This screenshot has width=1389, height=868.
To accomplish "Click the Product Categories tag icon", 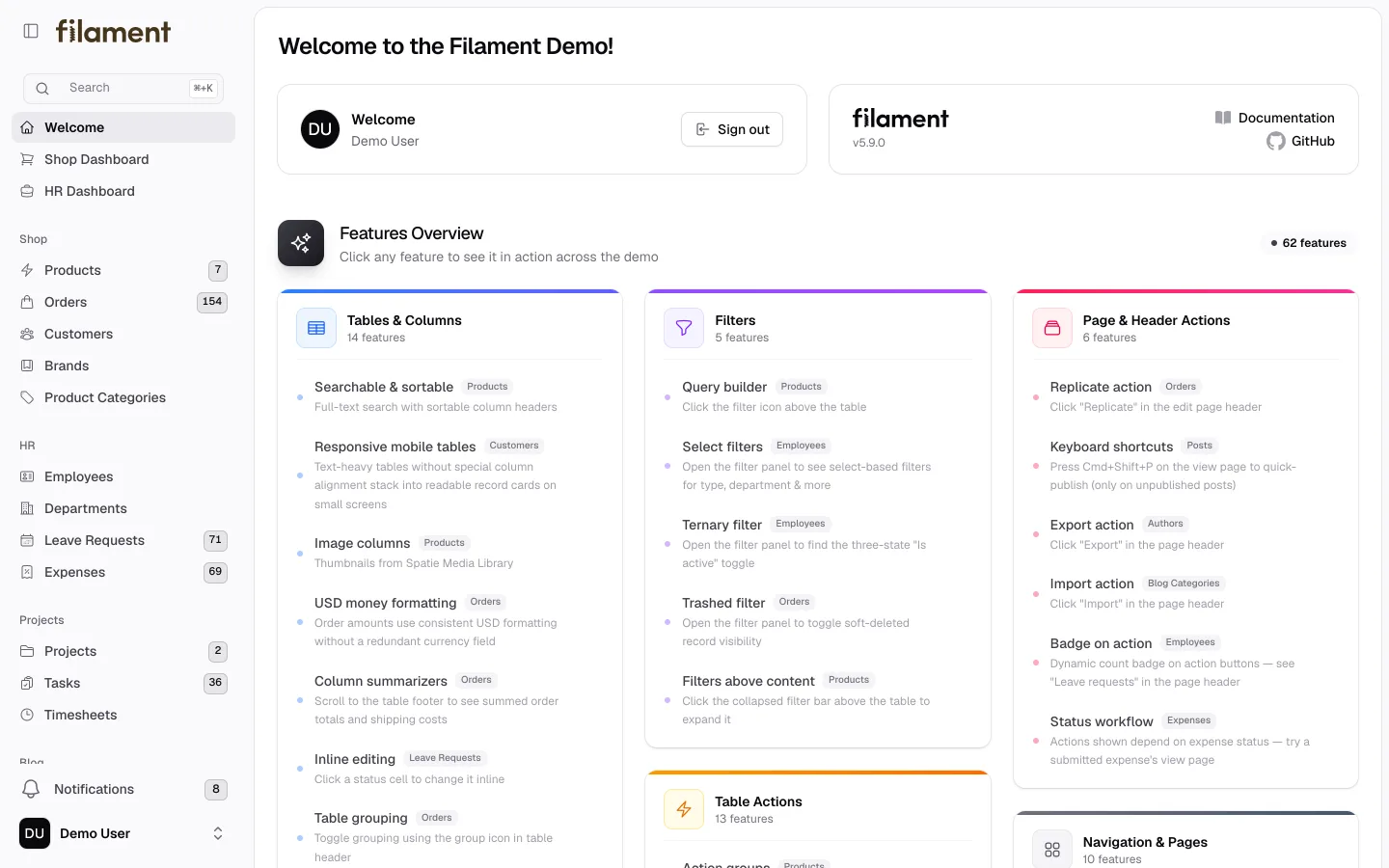I will [x=27, y=397].
